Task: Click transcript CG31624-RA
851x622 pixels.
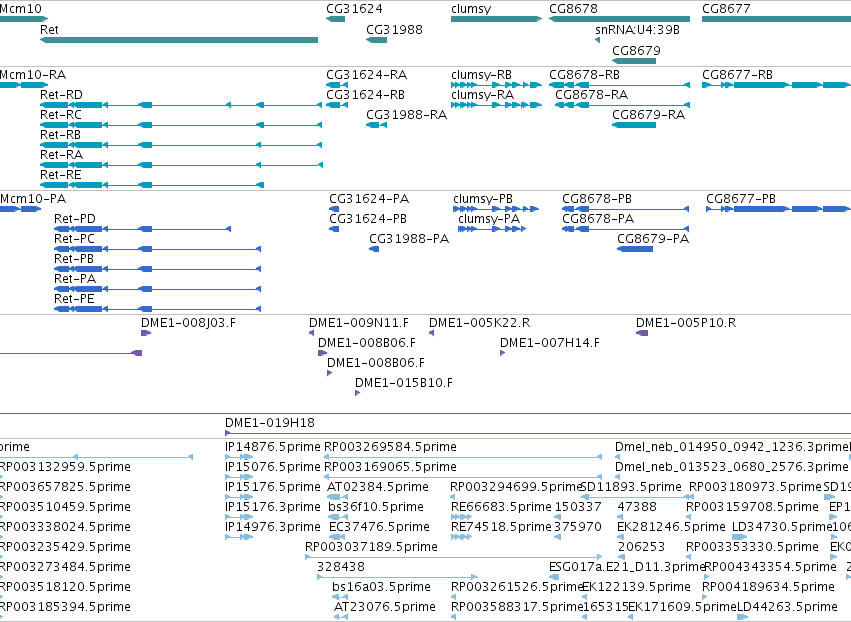Action: click(x=337, y=85)
